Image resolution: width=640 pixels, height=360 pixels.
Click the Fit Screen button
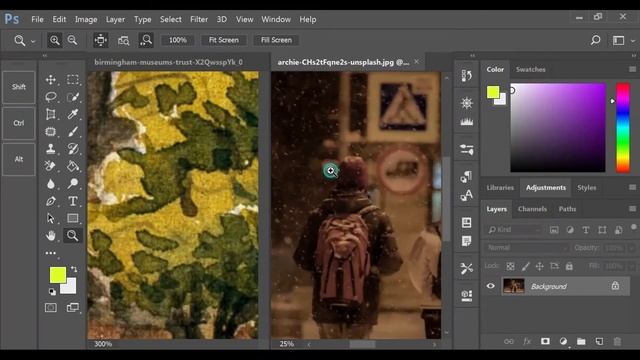tap(224, 40)
